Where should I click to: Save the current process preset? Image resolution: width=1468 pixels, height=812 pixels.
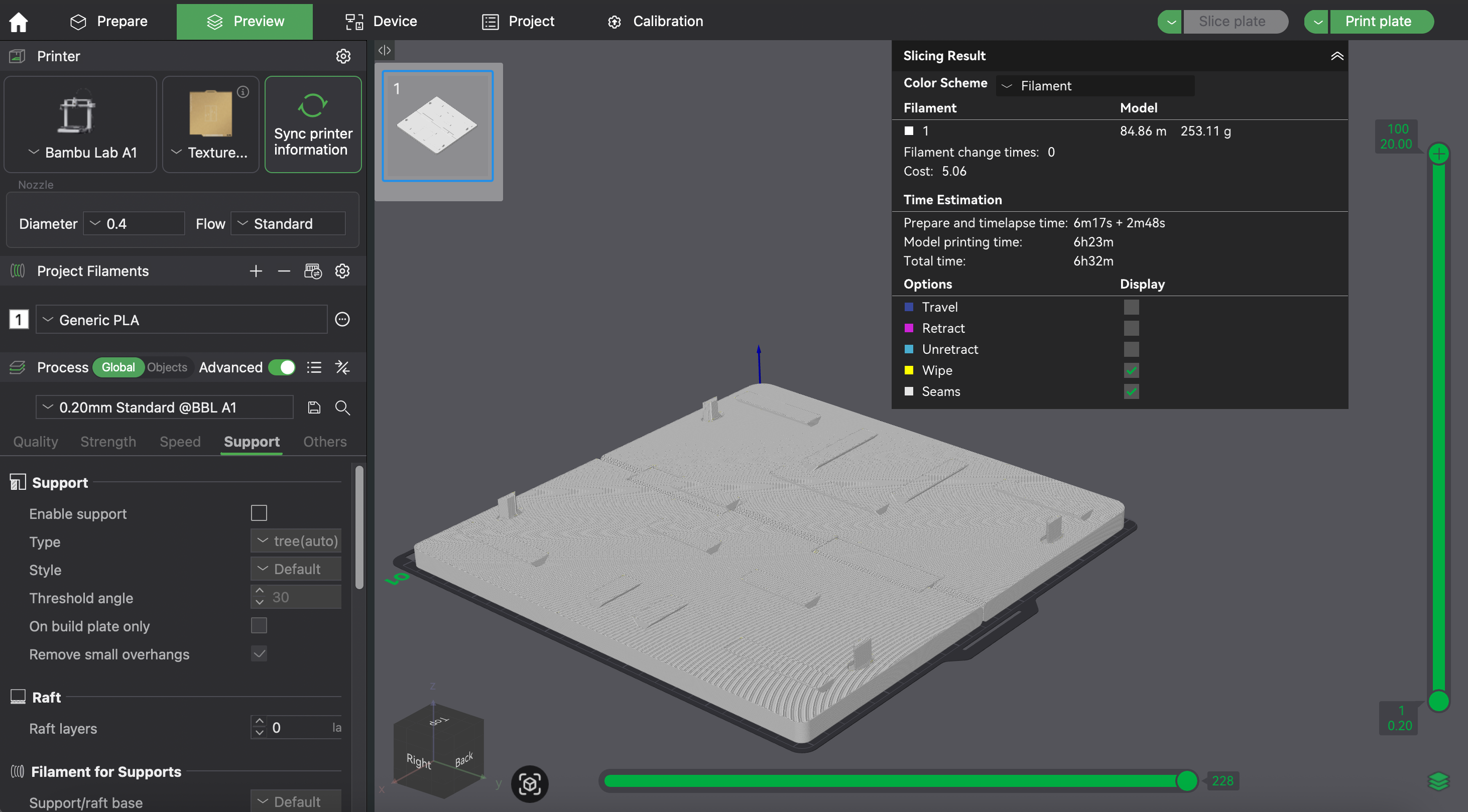pyautogui.click(x=314, y=408)
